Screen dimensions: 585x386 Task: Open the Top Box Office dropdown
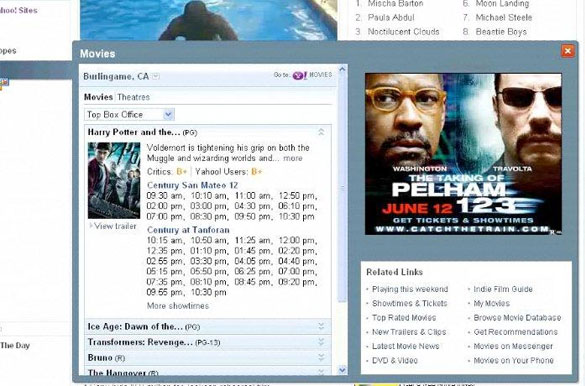[x=129, y=114]
